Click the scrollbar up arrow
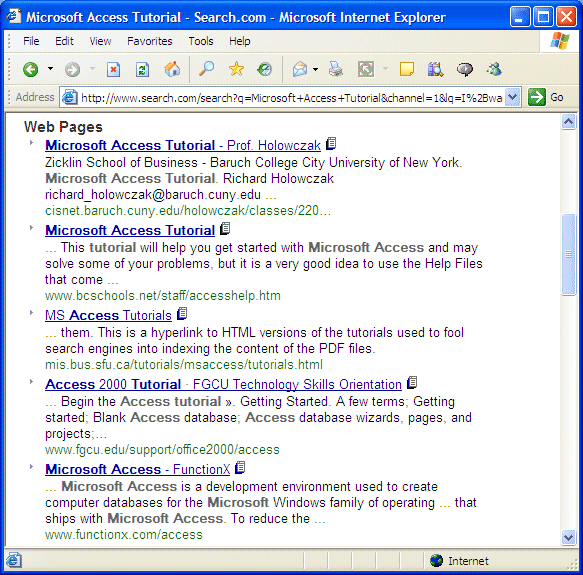The height and width of the screenshot is (575, 583). [x=568, y=122]
